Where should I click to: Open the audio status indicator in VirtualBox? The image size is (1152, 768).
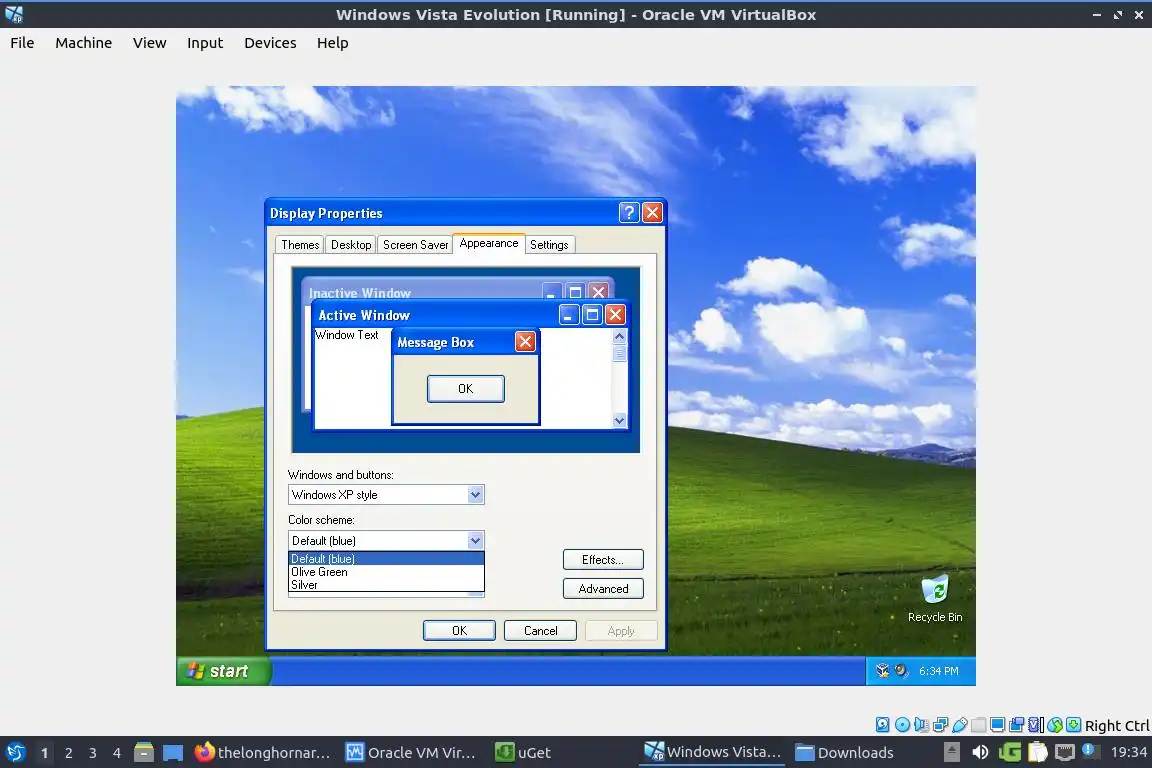pyautogui.click(x=921, y=725)
